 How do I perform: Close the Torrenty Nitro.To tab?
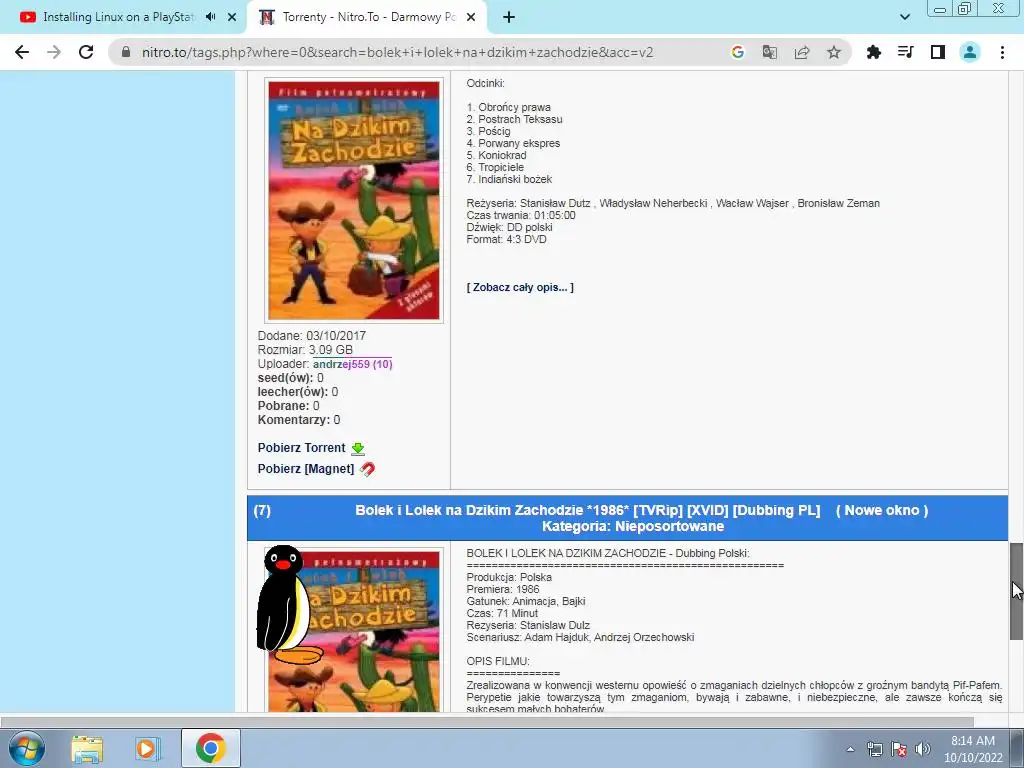pos(471,17)
